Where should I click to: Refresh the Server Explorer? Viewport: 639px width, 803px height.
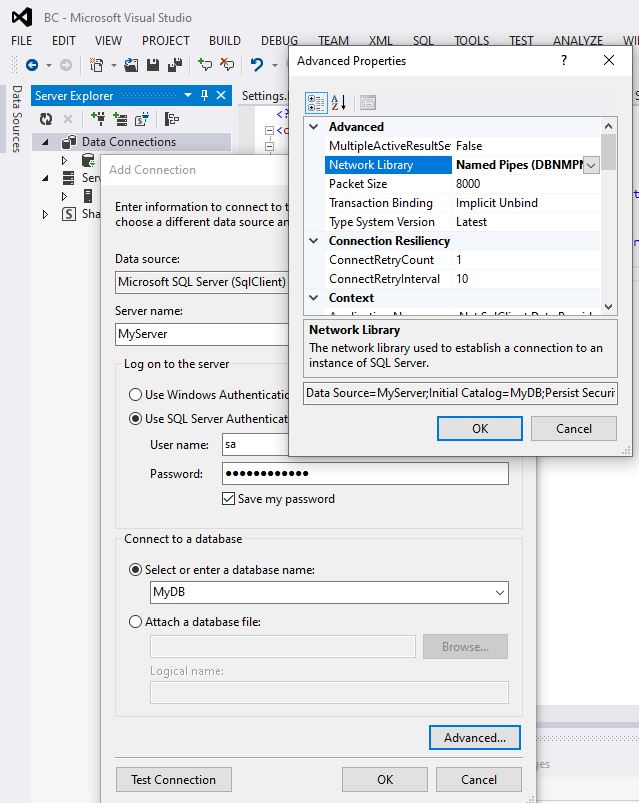coord(46,119)
